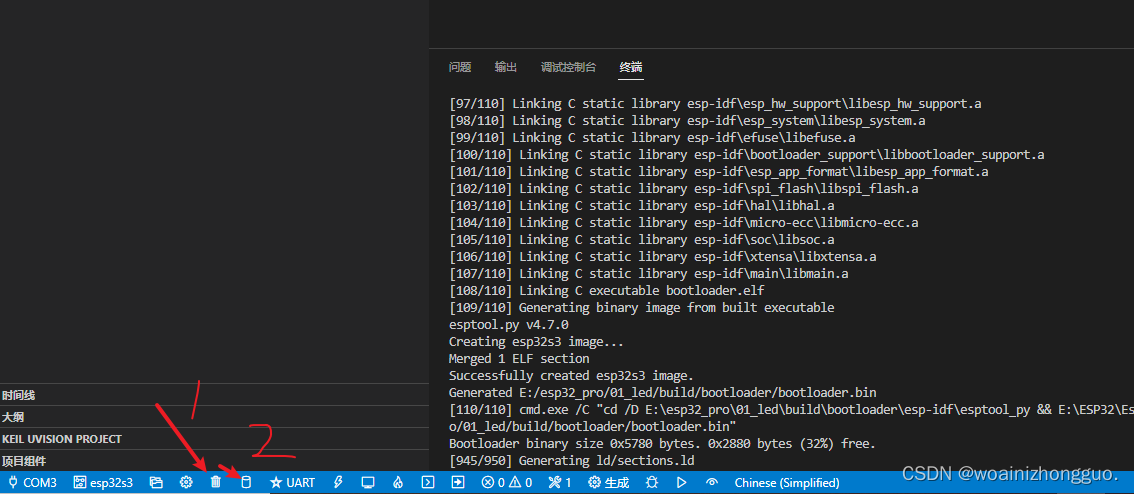Click the 'Generating ld/sections.ld' line
Screen dimensions: 1134x494
click(571, 460)
